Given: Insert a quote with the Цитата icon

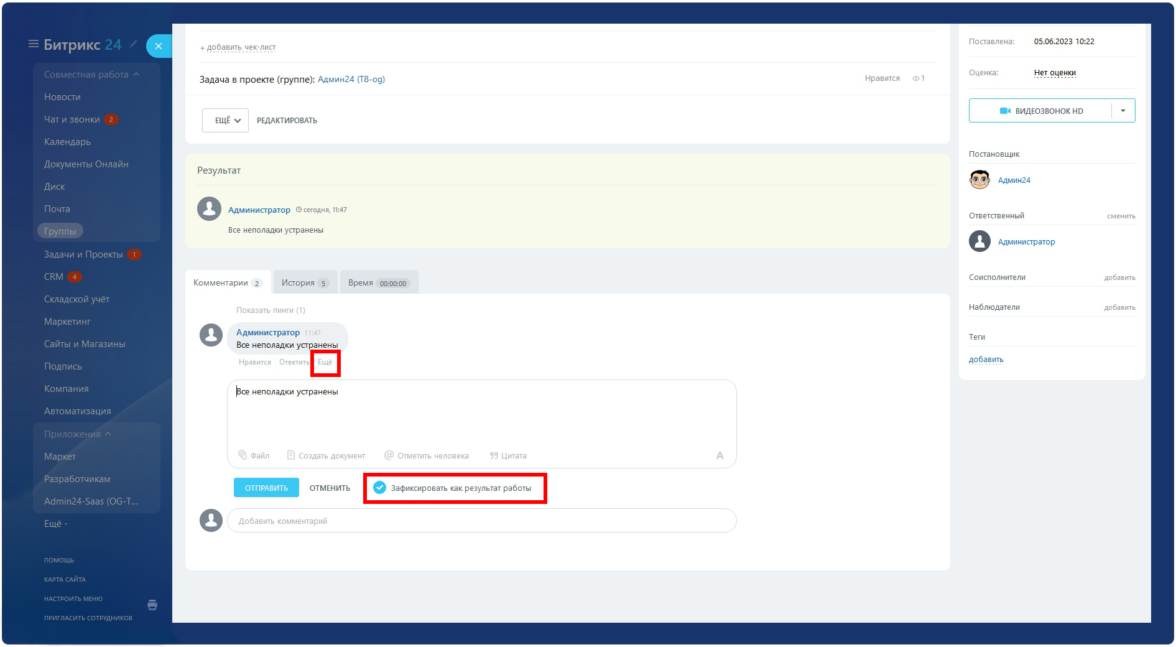Looking at the screenshot, I should click(493, 455).
